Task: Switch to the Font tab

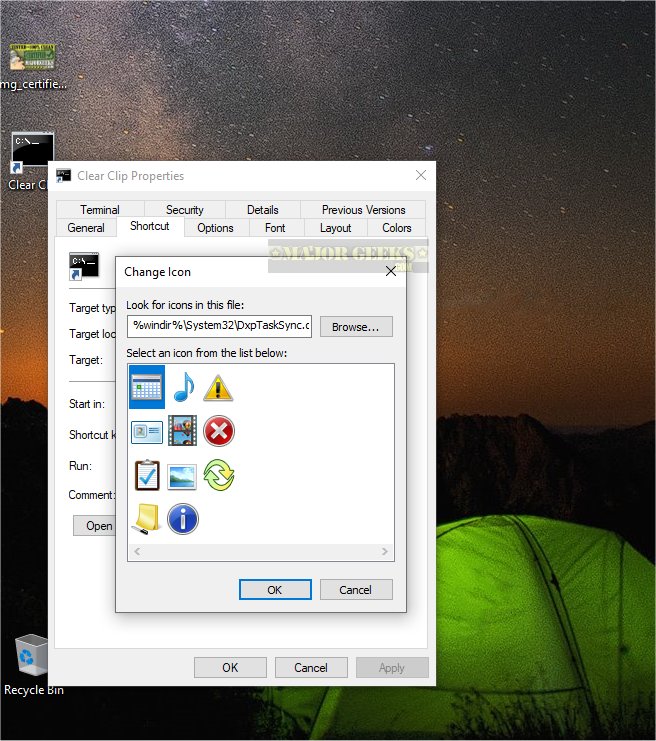Action: pos(275,228)
